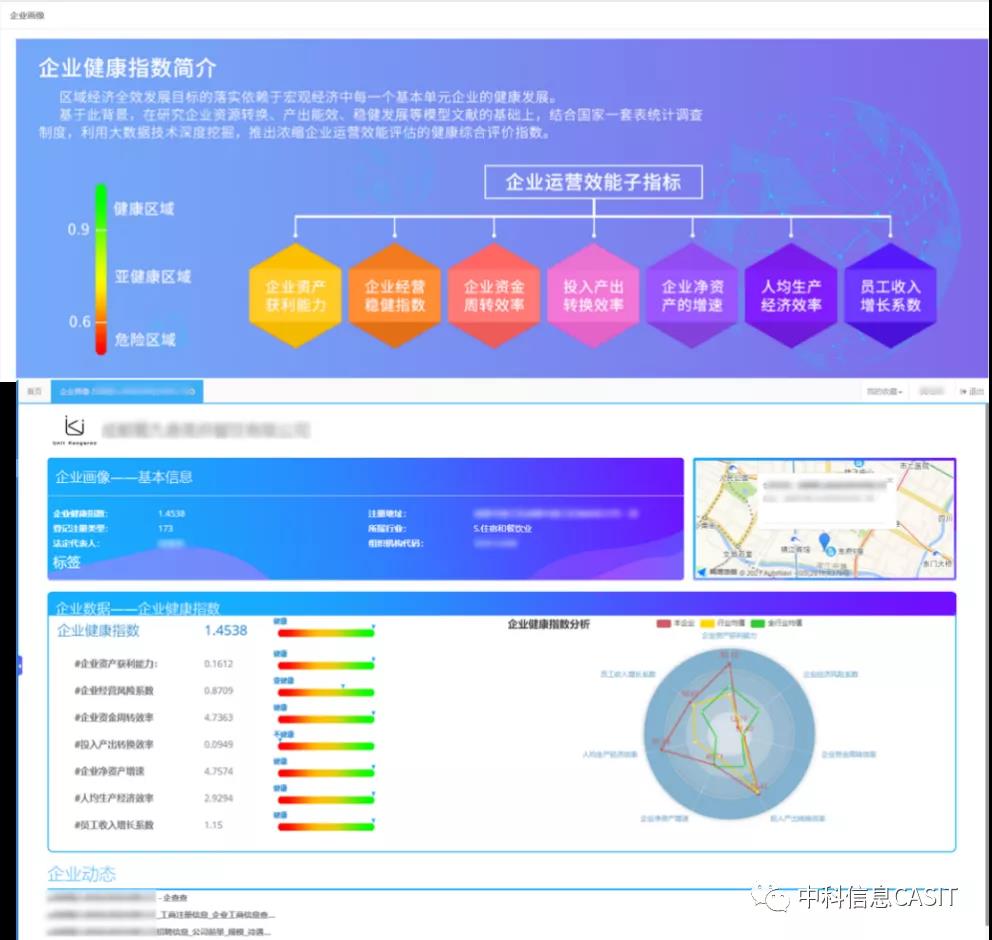Toggle the 全行业均值 green legend series
The height and width of the screenshot is (940, 992).
tap(776, 624)
